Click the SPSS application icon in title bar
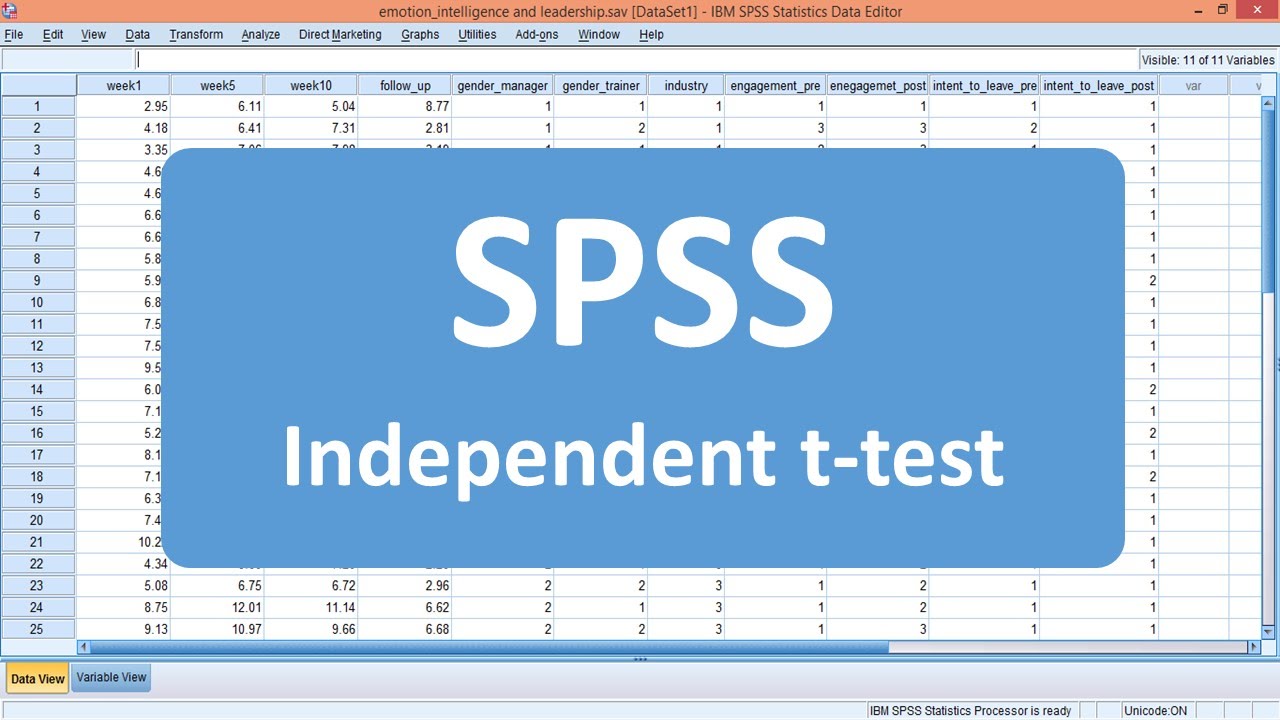 tap(11, 11)
